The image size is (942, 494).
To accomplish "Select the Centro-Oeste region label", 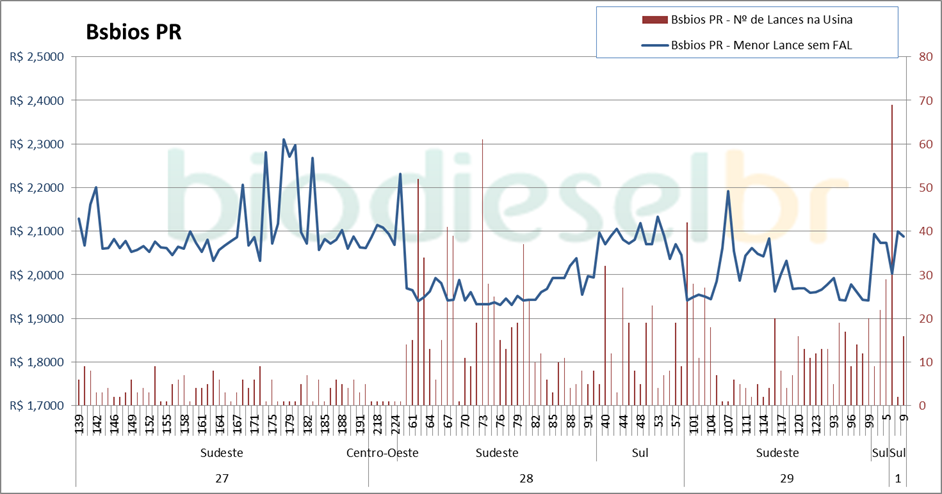I will 383,454.
